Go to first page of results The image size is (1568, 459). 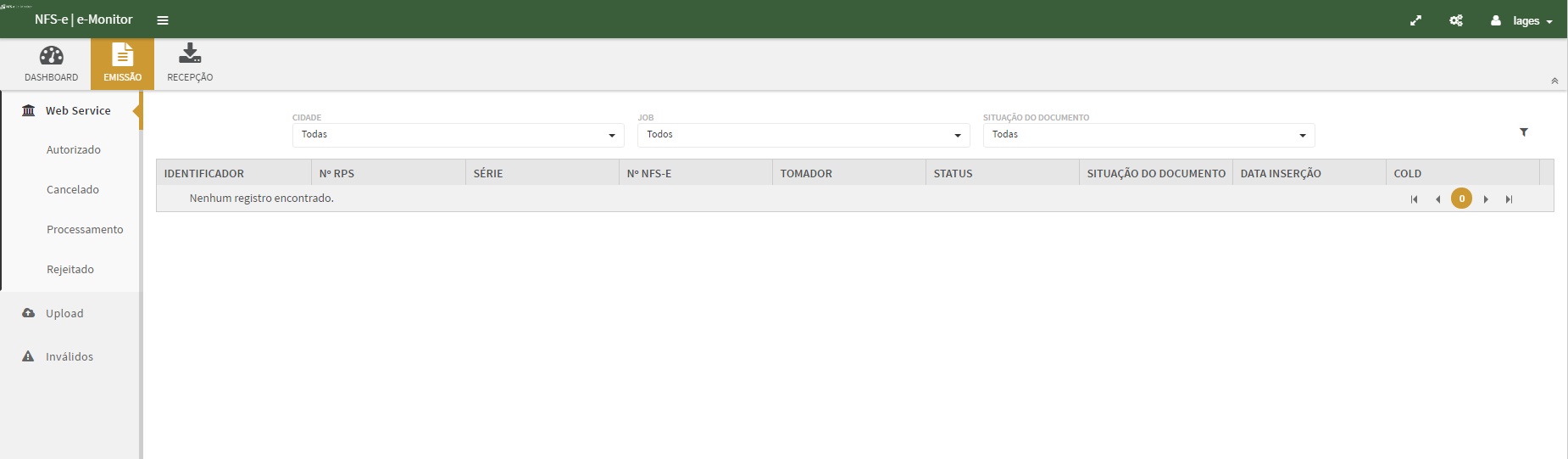[1414, 199]
